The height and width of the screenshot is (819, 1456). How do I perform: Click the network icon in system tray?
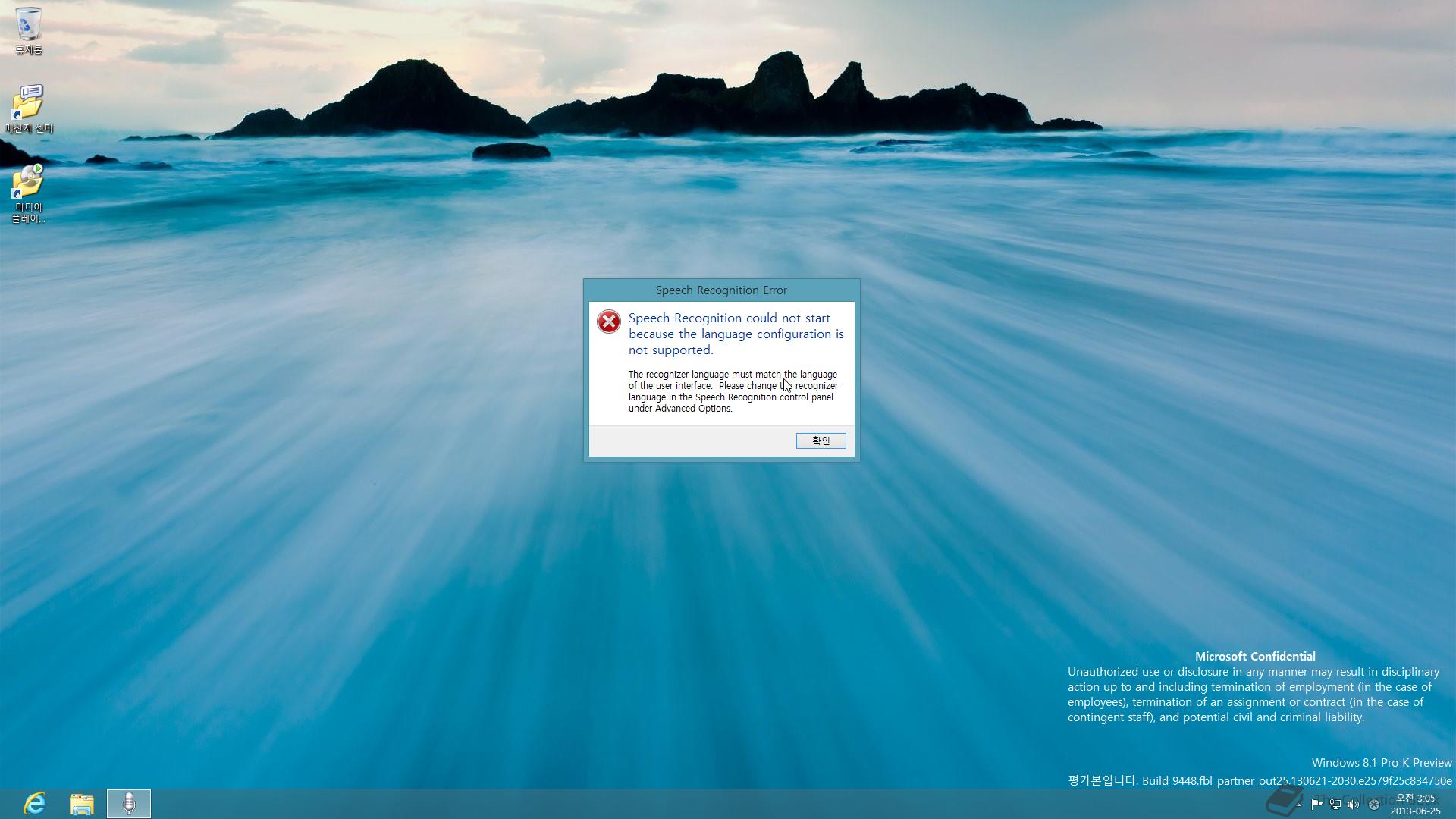click(x=1335, y=805)
